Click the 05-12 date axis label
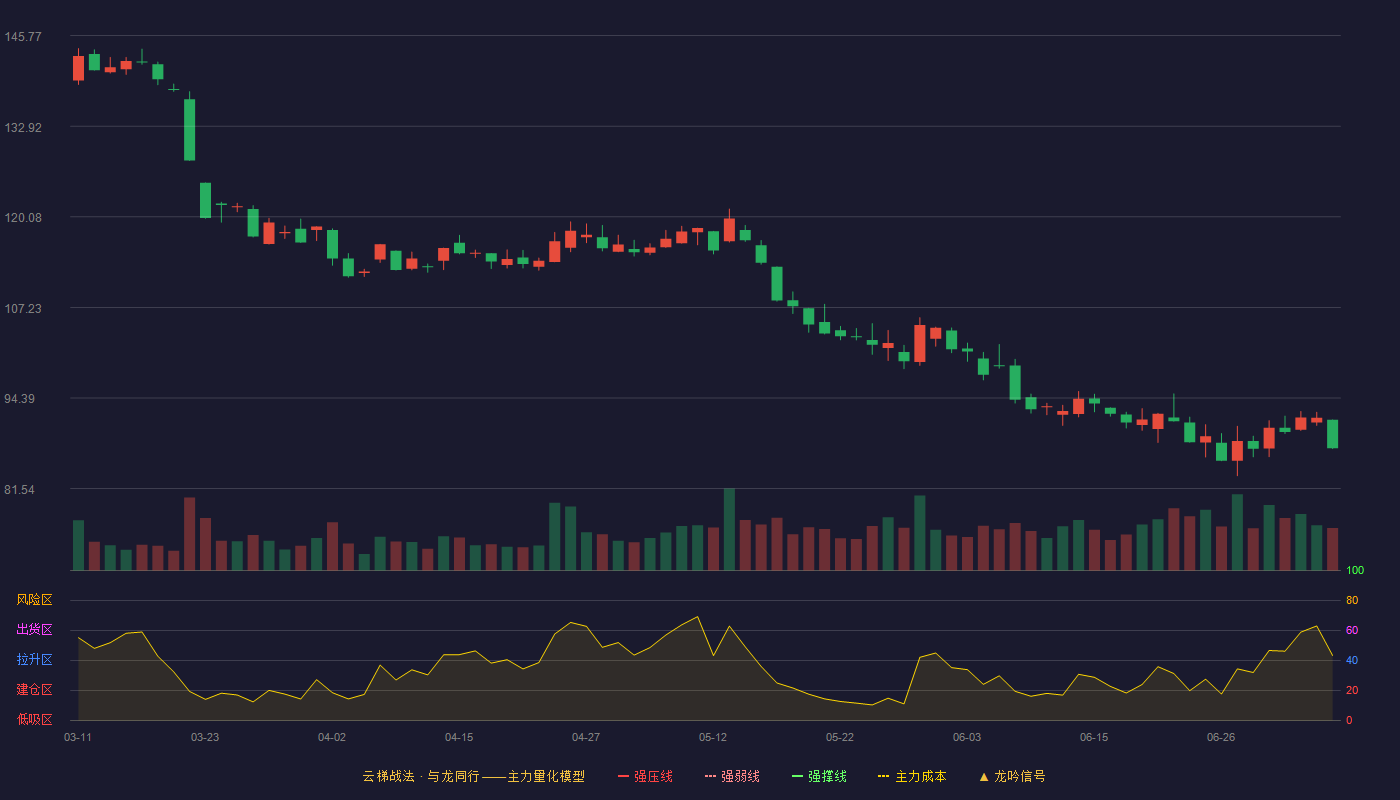Screen dimensions: 1400x800 713,738
